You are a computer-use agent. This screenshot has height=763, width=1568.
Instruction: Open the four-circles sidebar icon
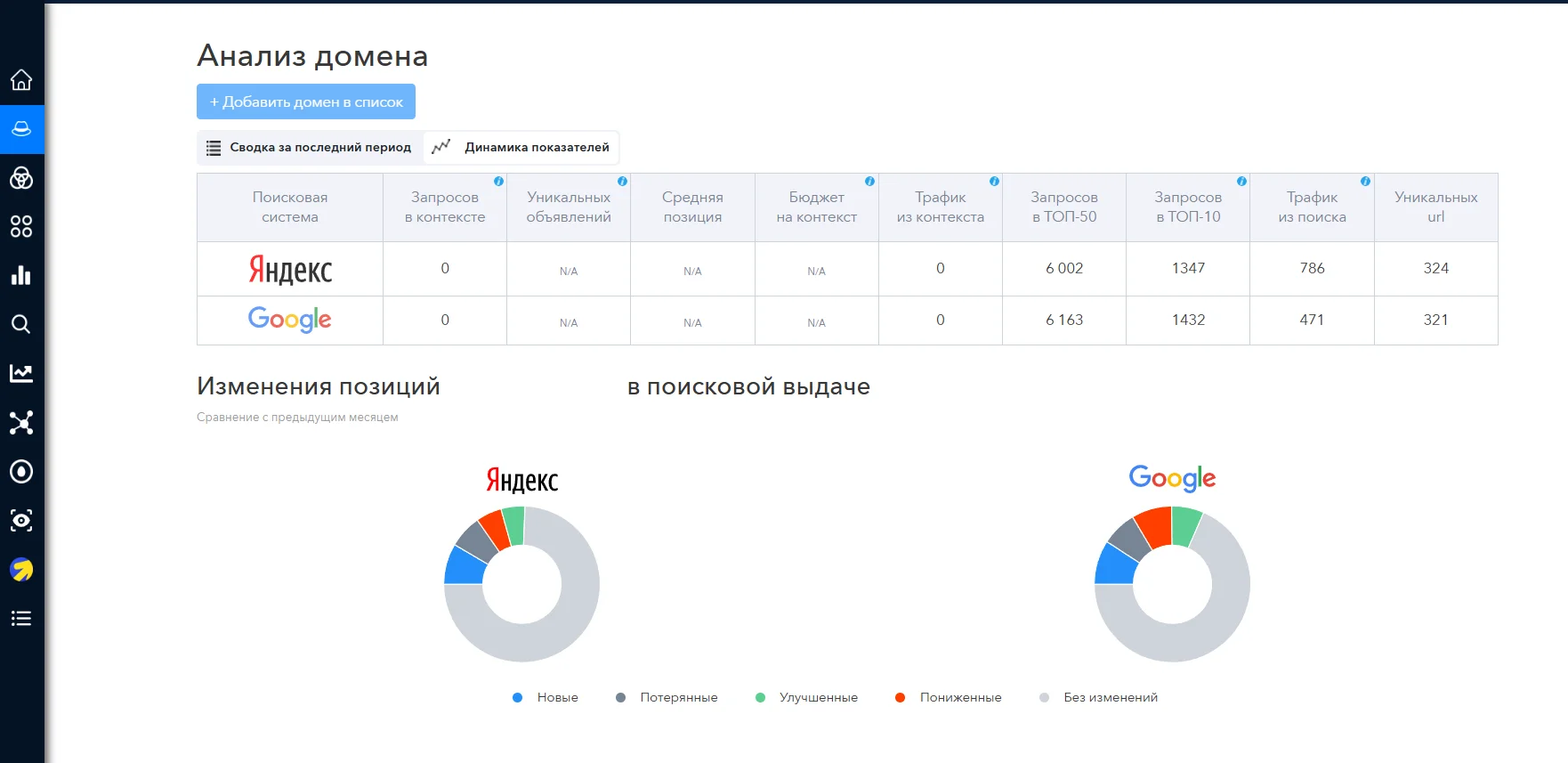tap(21, 227)
